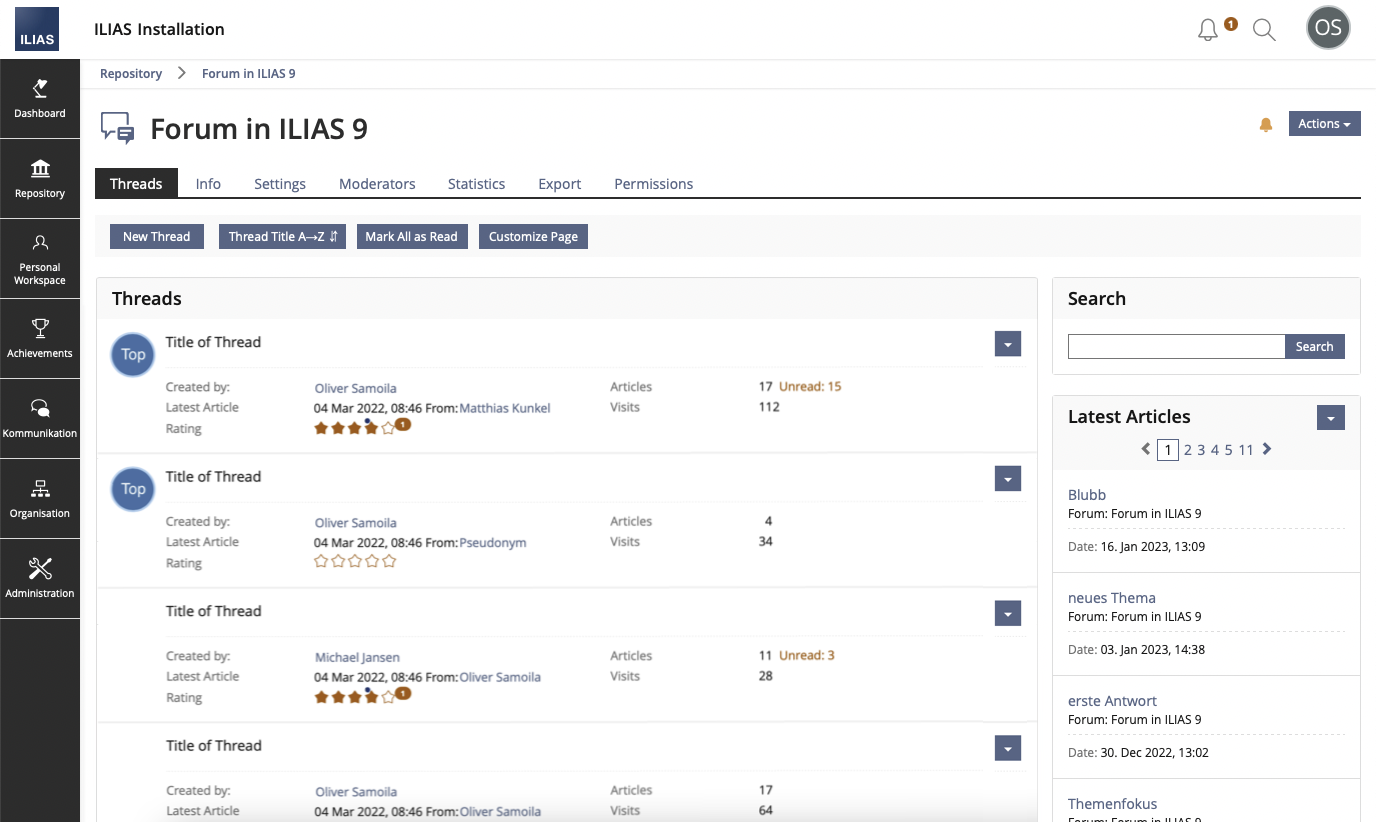Open the Achievements trophy icon

tap(40, 339)
